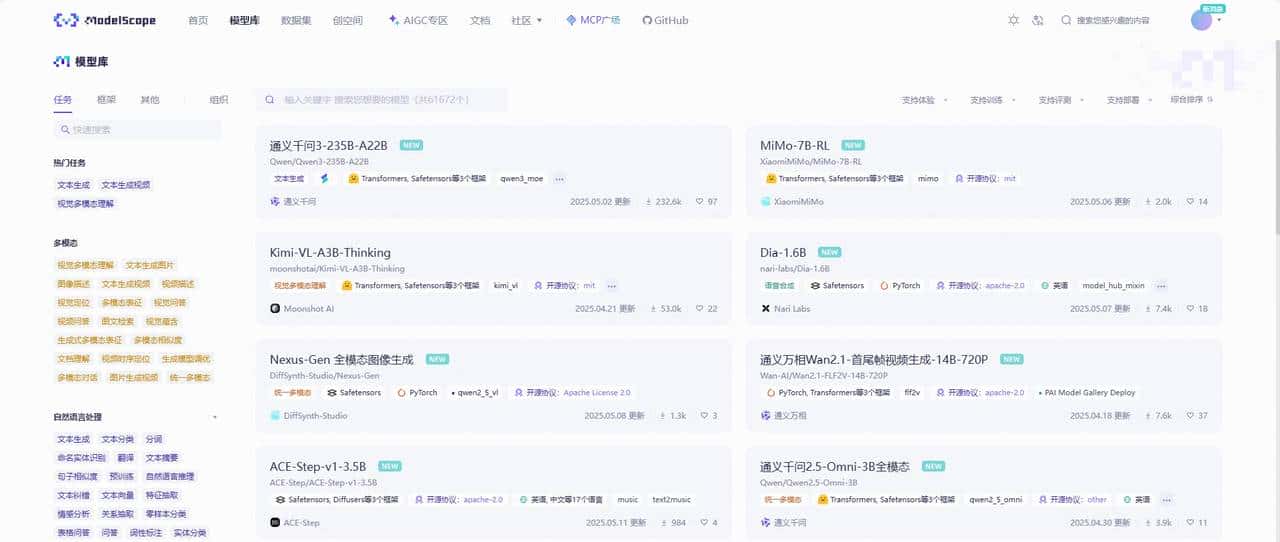1280x542 pixels.
Task: Open the user avatar menu
Action: click(x=1201, y=20)
